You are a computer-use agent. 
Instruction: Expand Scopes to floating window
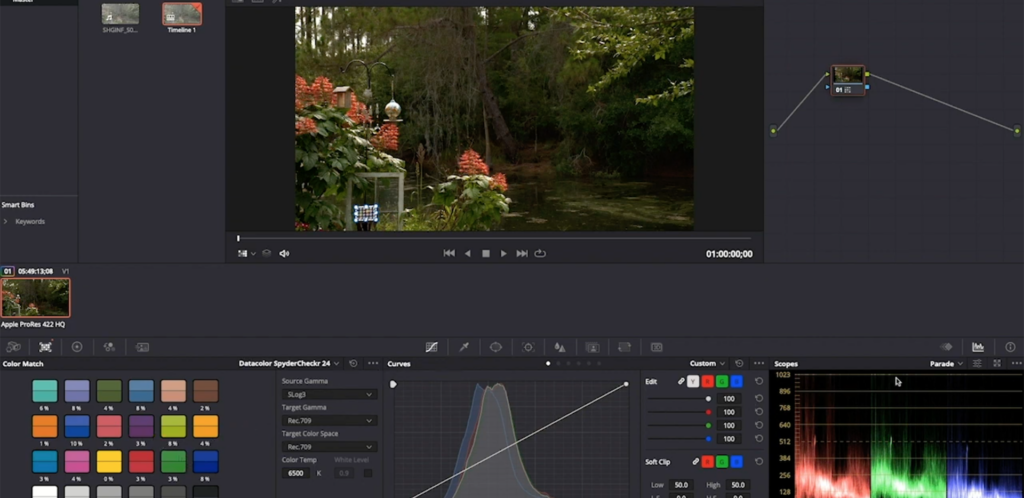(997, 364)
